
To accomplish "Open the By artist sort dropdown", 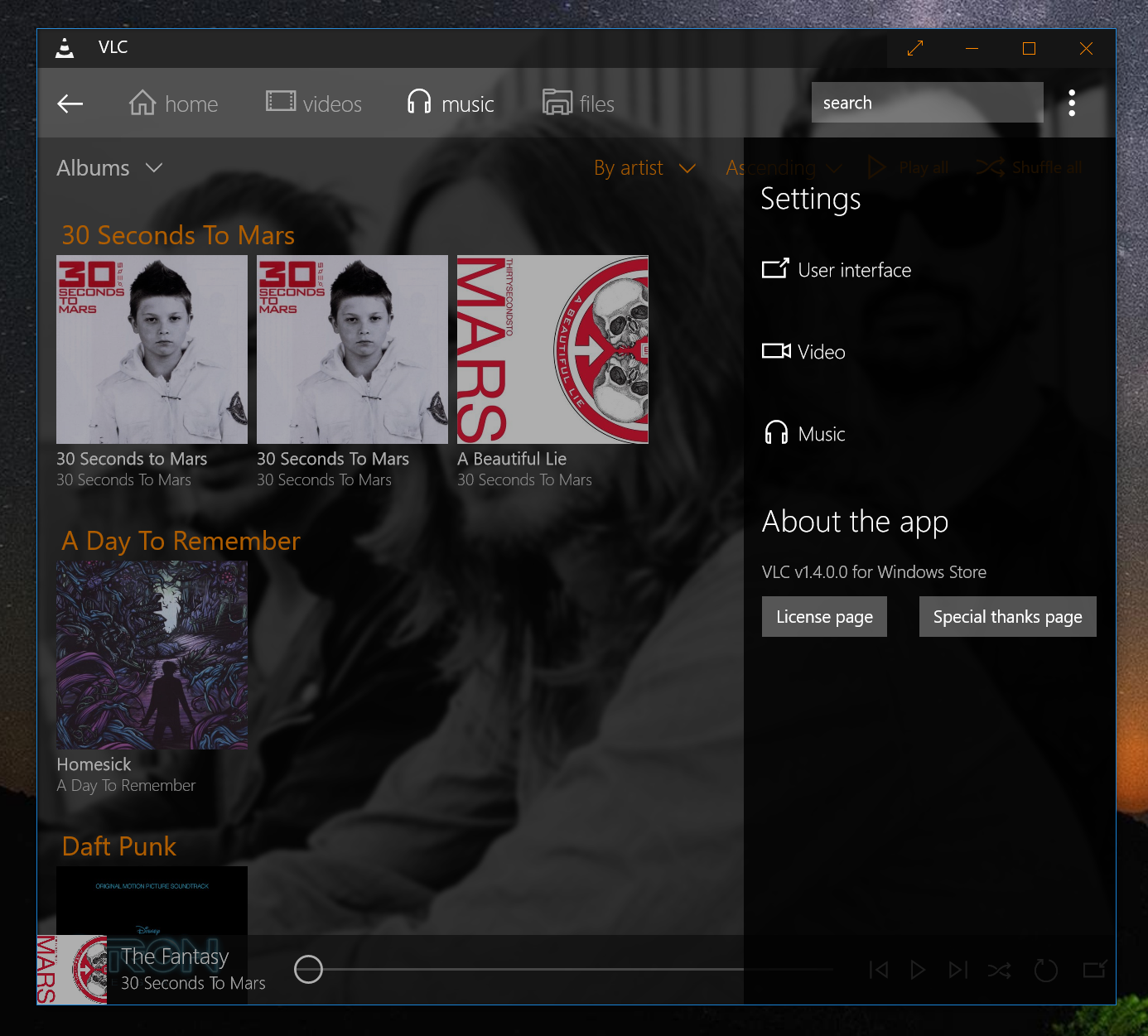I will point(644,168).
